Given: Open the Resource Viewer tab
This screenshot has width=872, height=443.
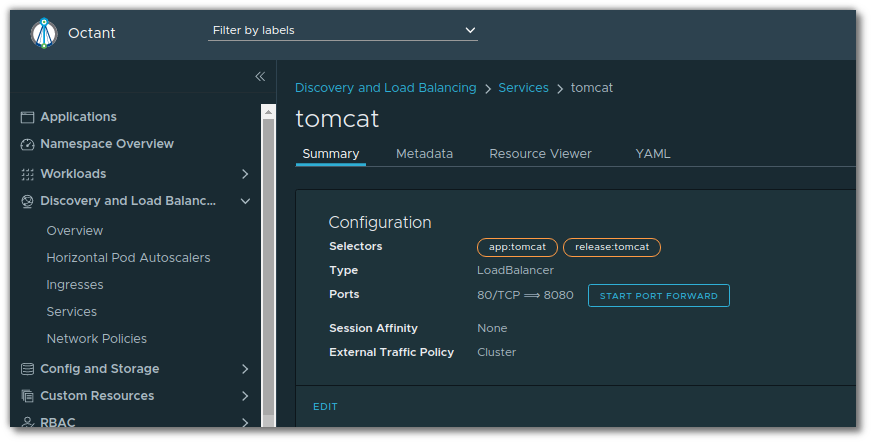Looking at the screenshot, I should pyautogui.click(x=540, y=154).
